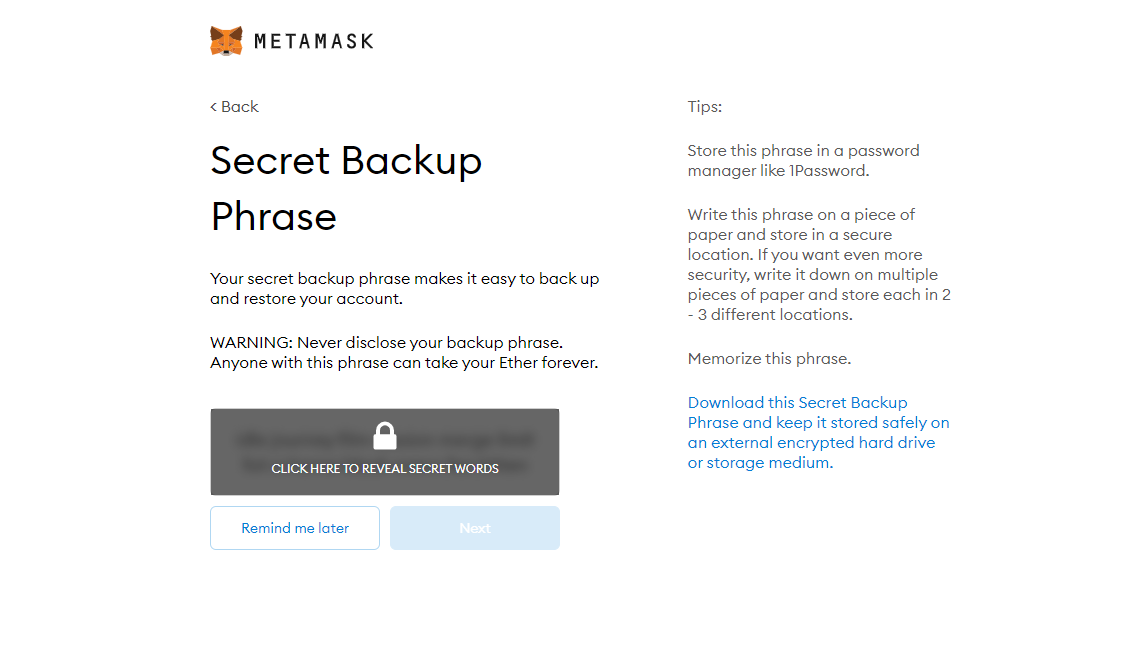Select the 'Memorize this phrase.' tip
This screenshot has width=1136, height=665.
click(x=769, y=359)
